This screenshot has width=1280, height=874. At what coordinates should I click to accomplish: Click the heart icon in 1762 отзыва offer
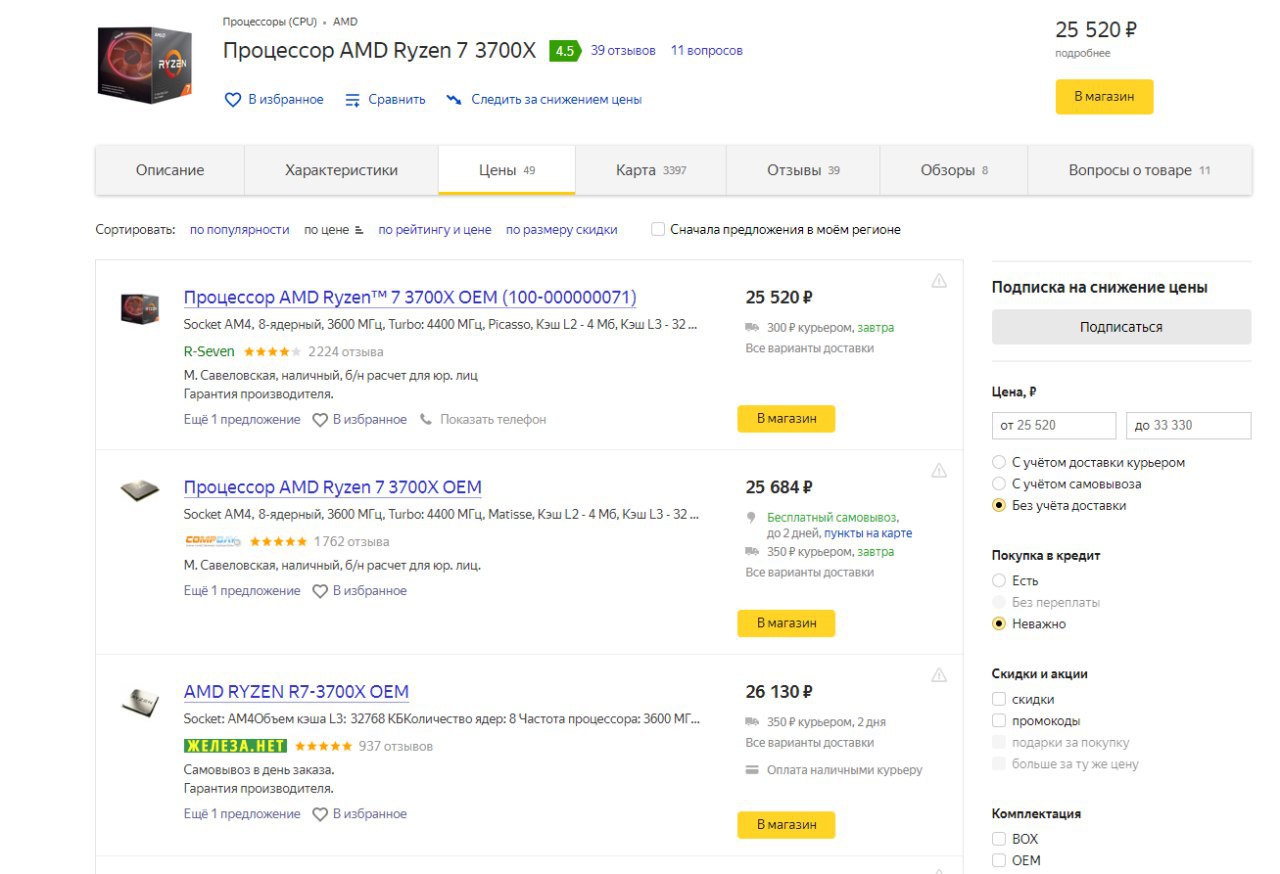(x=320, y=591)
